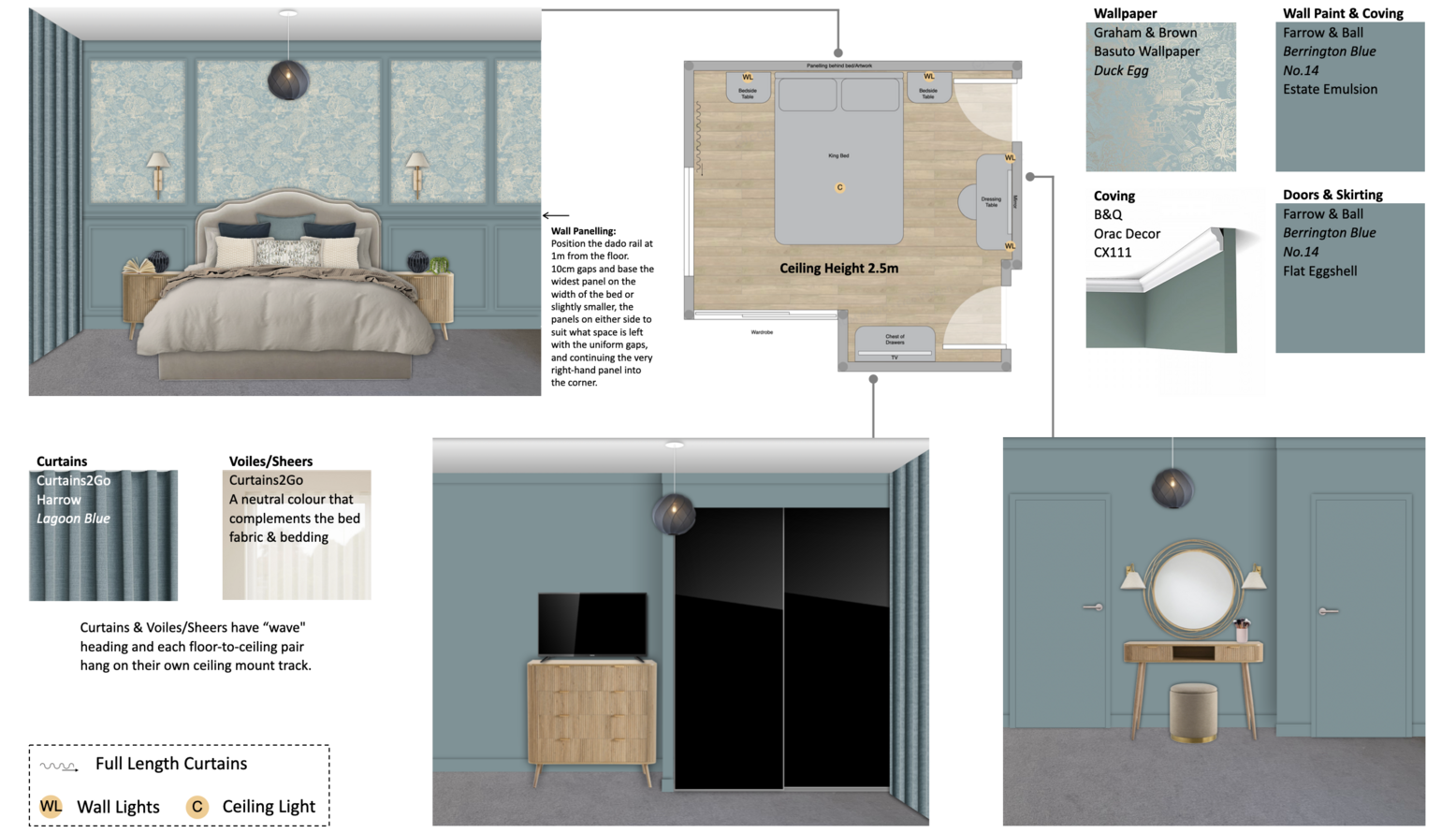Image resolution: width=1456 pixels, height=833 pixels.
Task: Click the curtain wavy line on floor plan
Action: coord(699,137)
